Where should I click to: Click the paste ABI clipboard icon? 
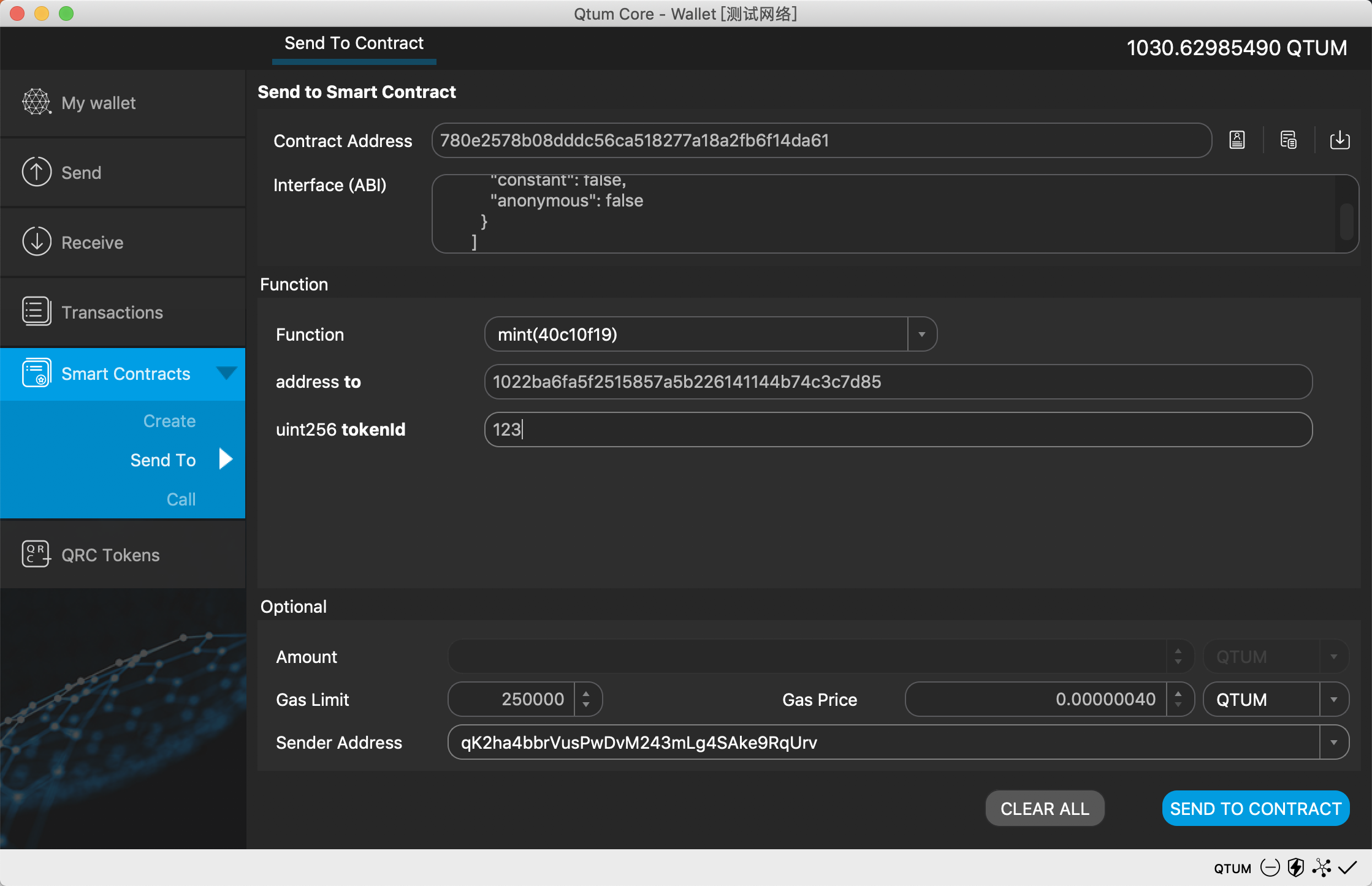[1288, 140]
